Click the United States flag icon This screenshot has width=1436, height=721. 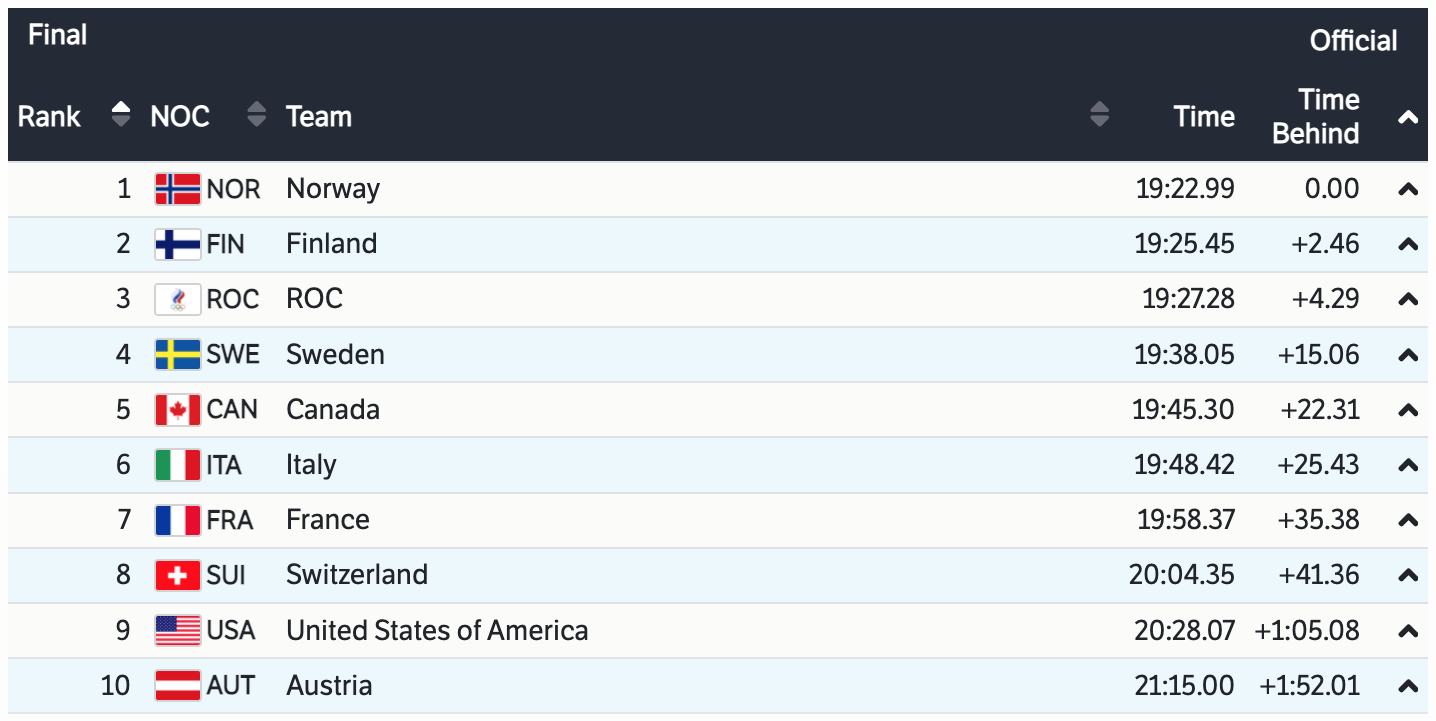pos(178,631)
